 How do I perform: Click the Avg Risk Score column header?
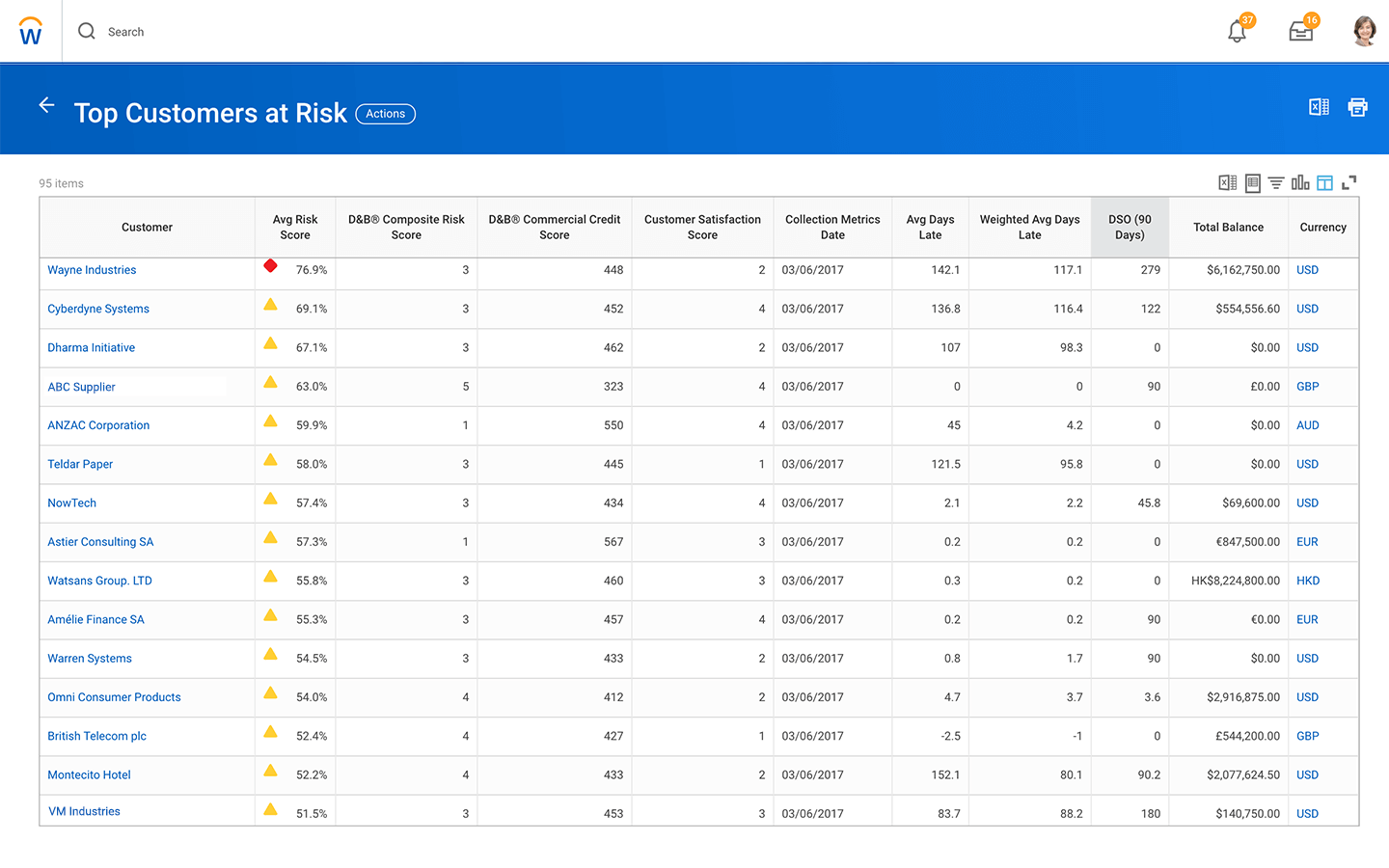(295, 228)
